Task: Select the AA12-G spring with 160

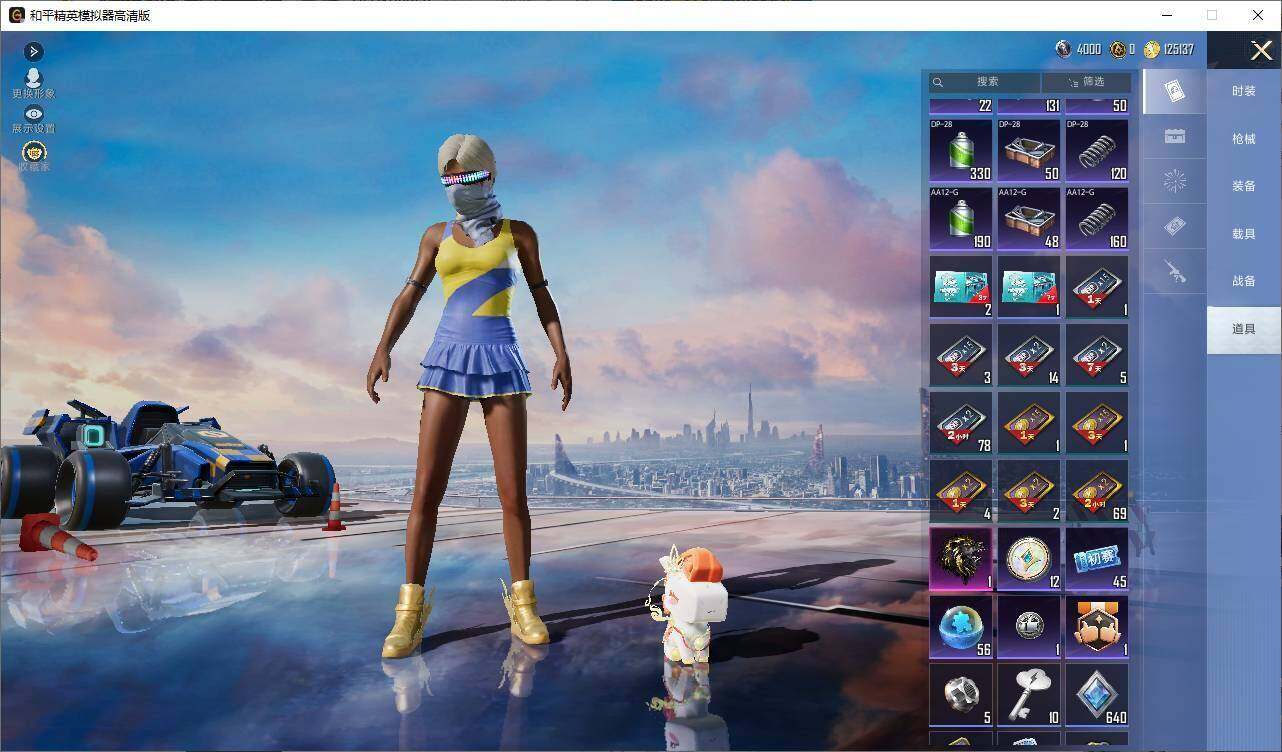Action: pos(1097,218)
